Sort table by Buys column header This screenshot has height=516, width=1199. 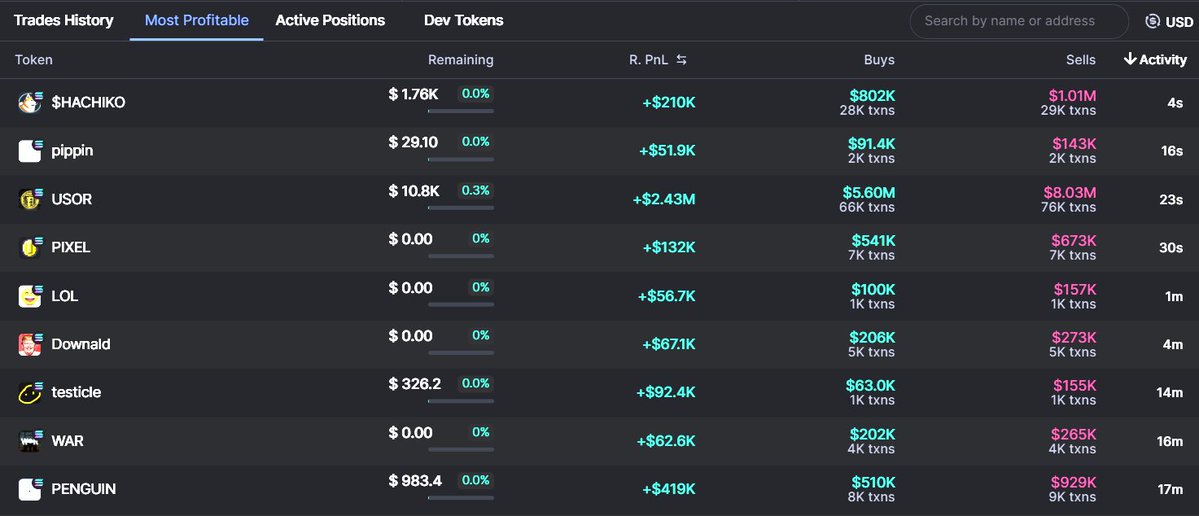click(x=879, y=60)
